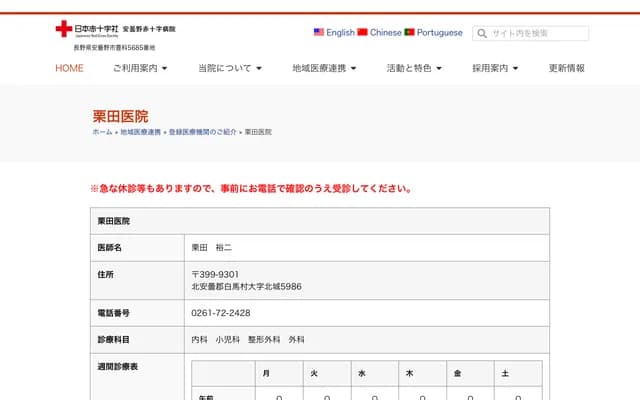The image size is (640, 400).
Task: Click the Chinese flag icon
Action: point(362,32)
